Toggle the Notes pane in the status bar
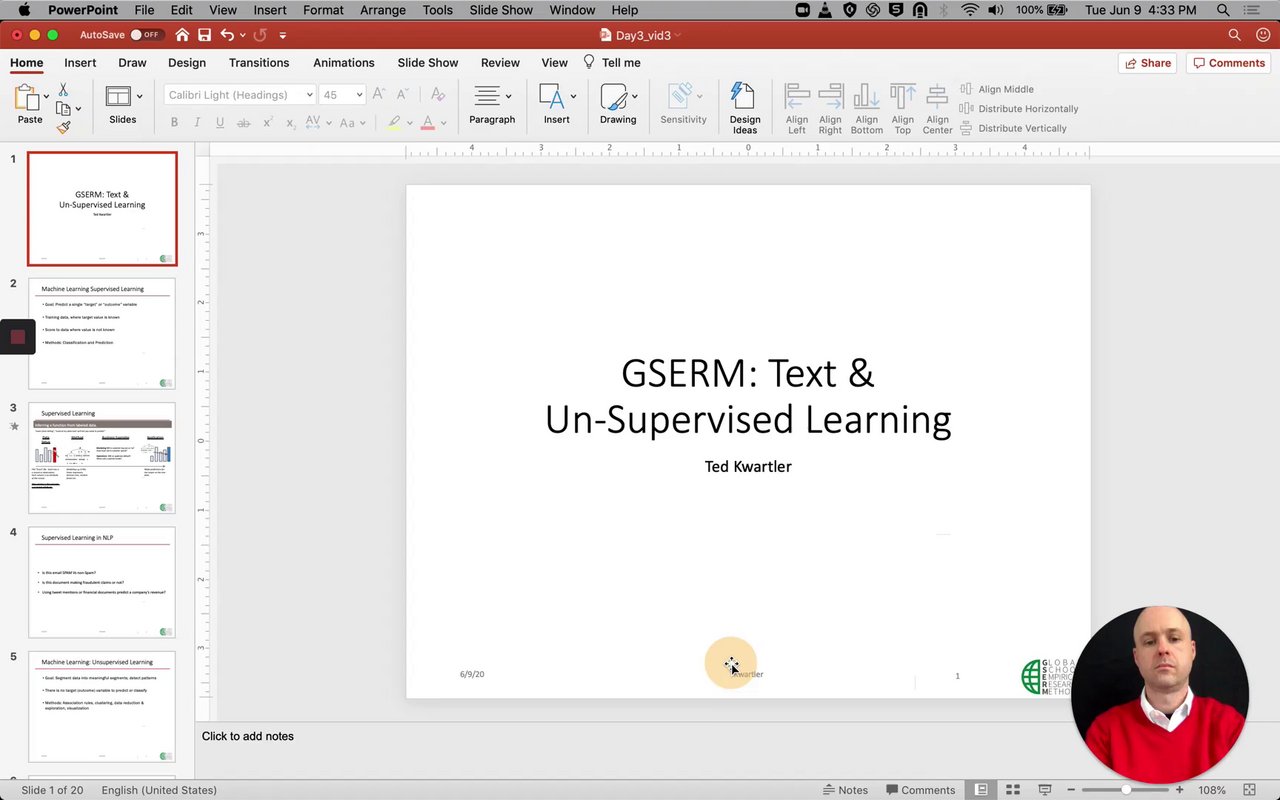The image size is (1280, 800). [845, 790]
